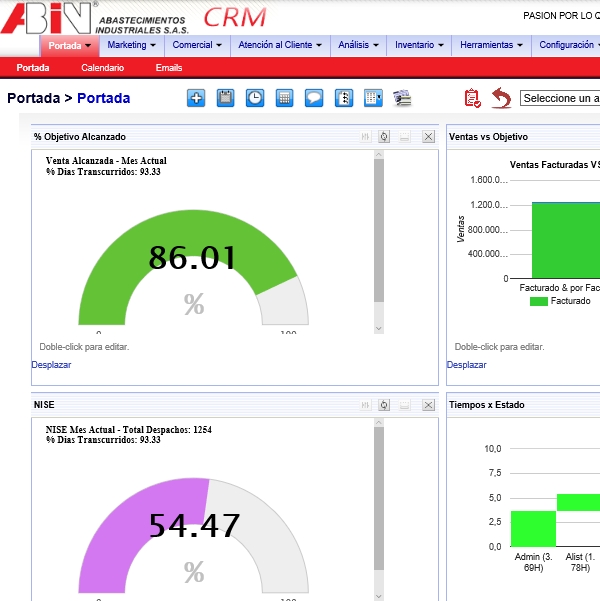Click columns icon in % Objetivo Alcanzado header
Screen dimensions: 600x601
[x=365, y=136]
